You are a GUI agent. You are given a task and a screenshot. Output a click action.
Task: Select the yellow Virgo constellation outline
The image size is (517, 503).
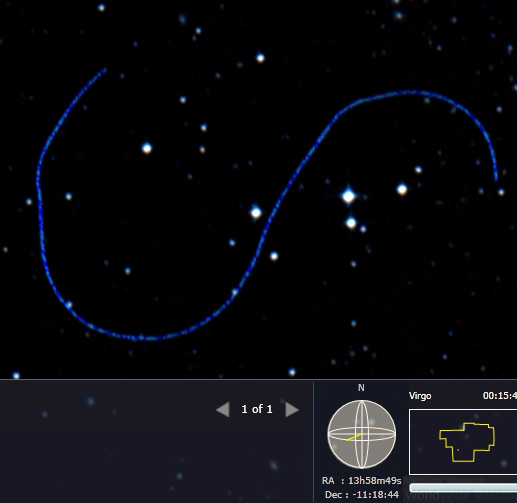(467, 442)
